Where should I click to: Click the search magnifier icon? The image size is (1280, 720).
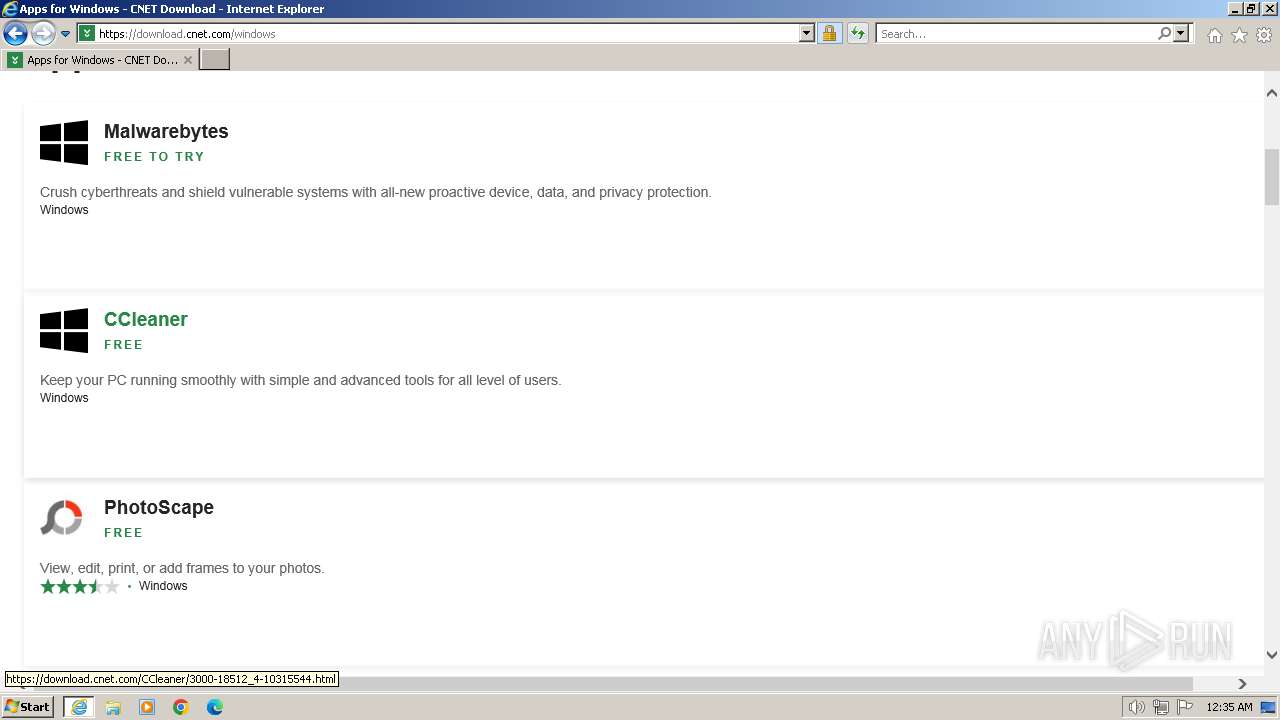1164,33
